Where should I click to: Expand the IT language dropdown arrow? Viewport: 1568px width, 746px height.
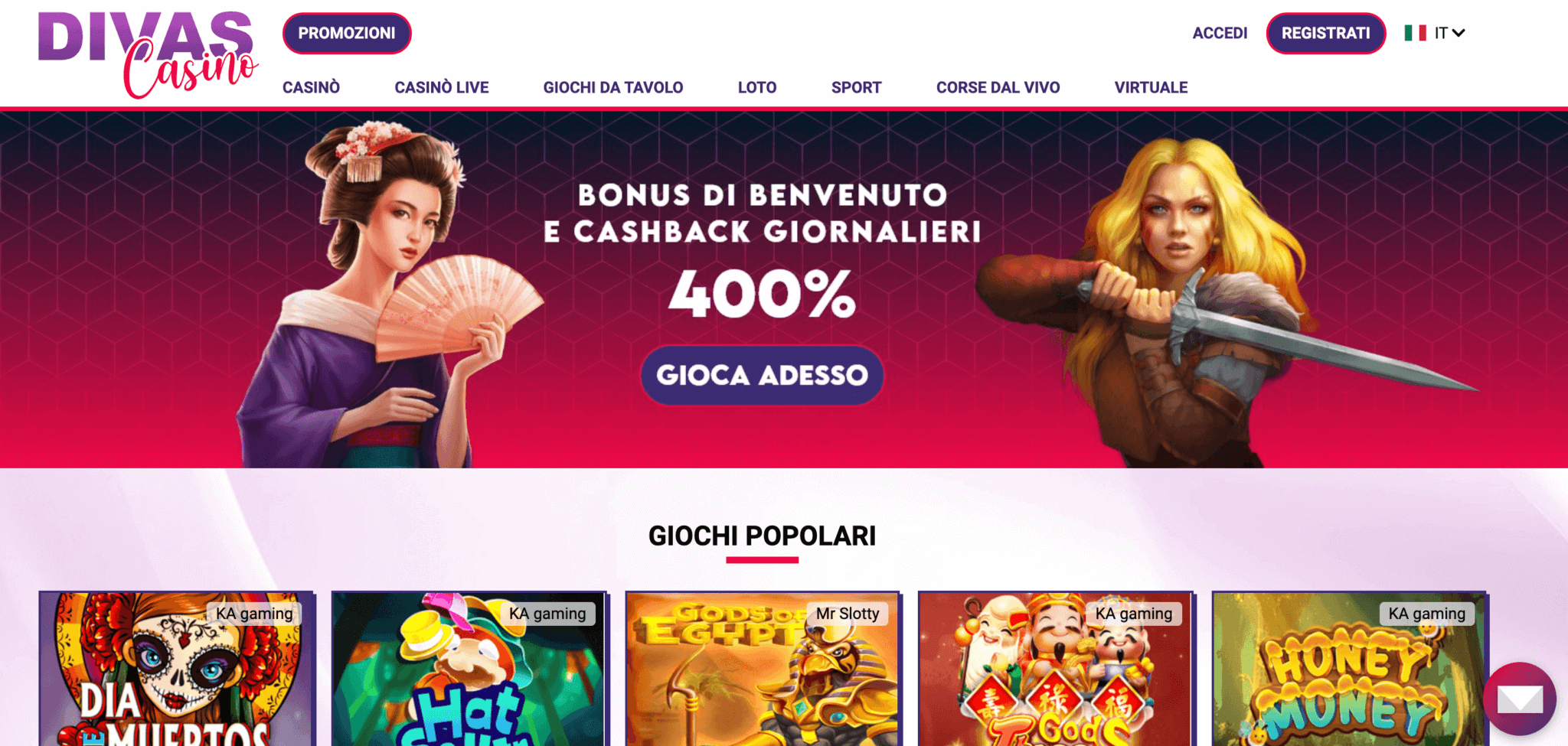click(x=1459, y=33)
